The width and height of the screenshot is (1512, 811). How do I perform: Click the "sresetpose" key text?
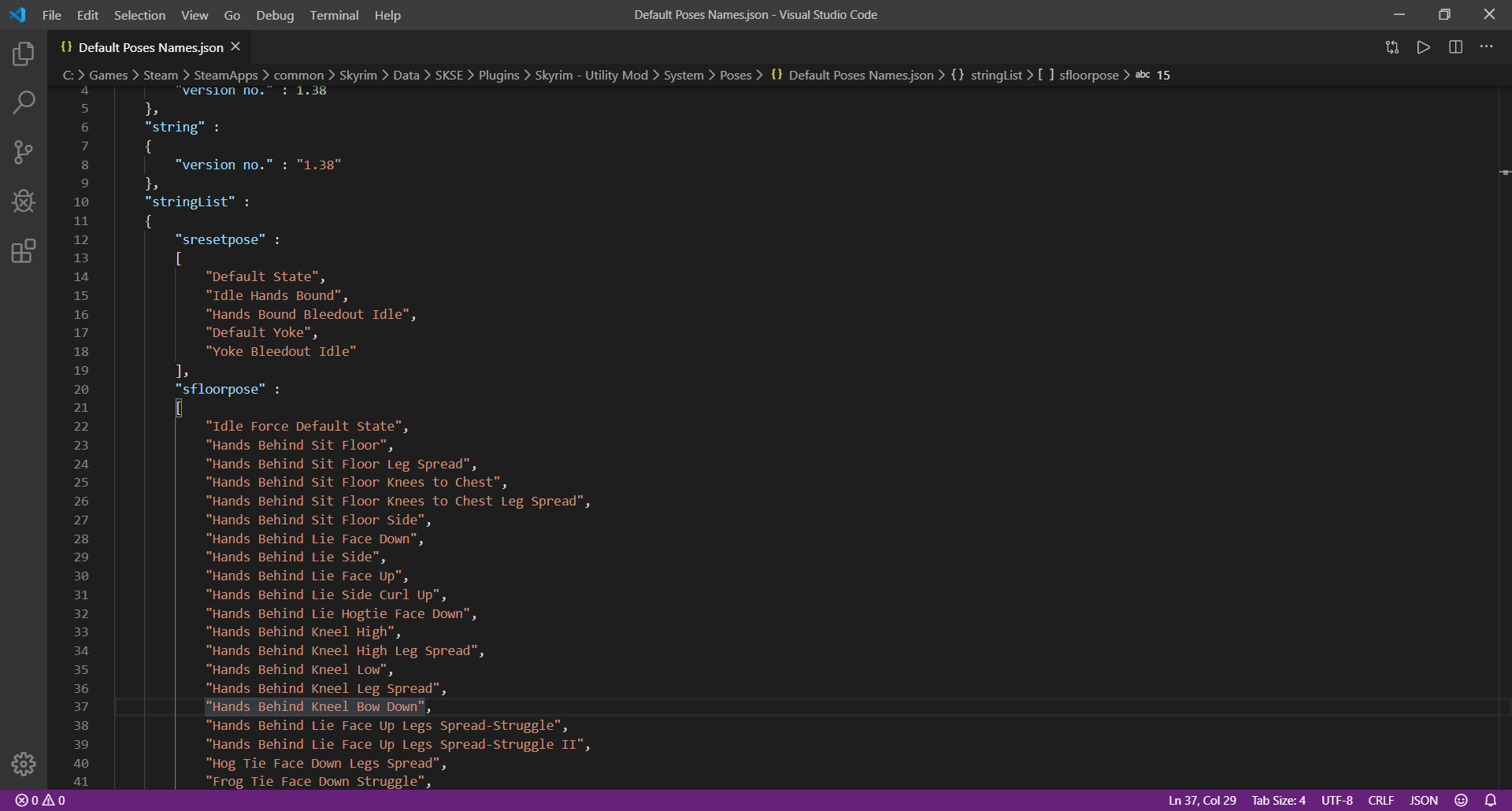tap(220, 239)
